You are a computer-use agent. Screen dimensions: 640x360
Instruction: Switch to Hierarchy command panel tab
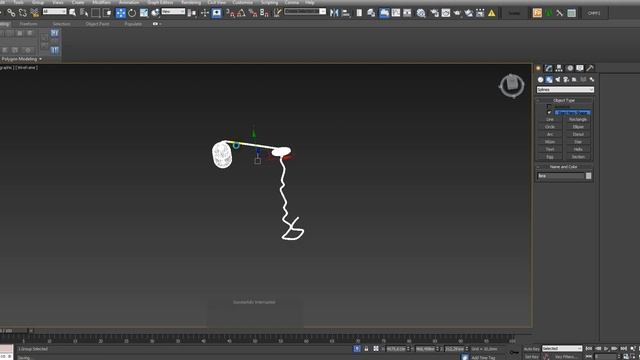coord(559,68)
